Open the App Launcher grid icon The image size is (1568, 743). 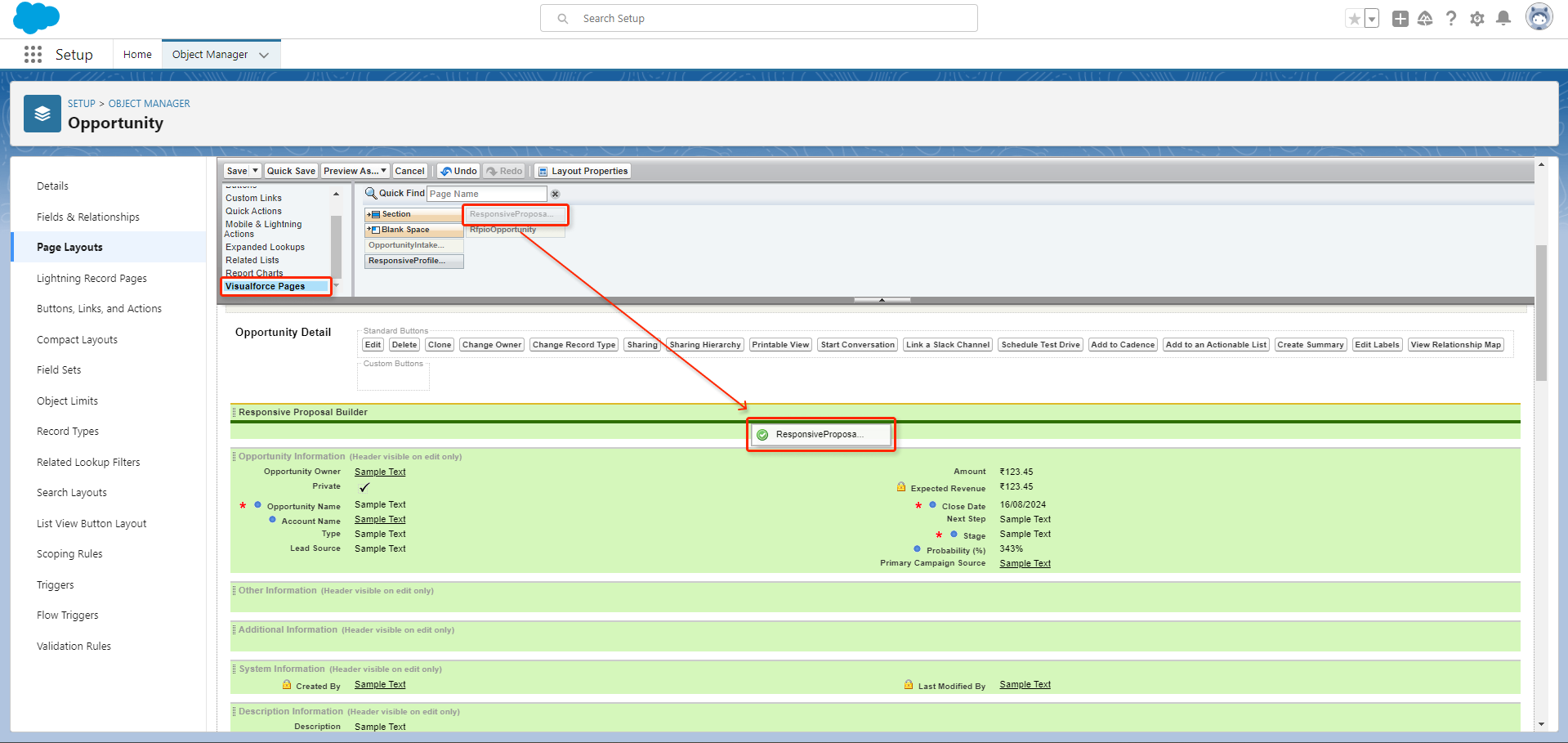[x=33, y=55]
